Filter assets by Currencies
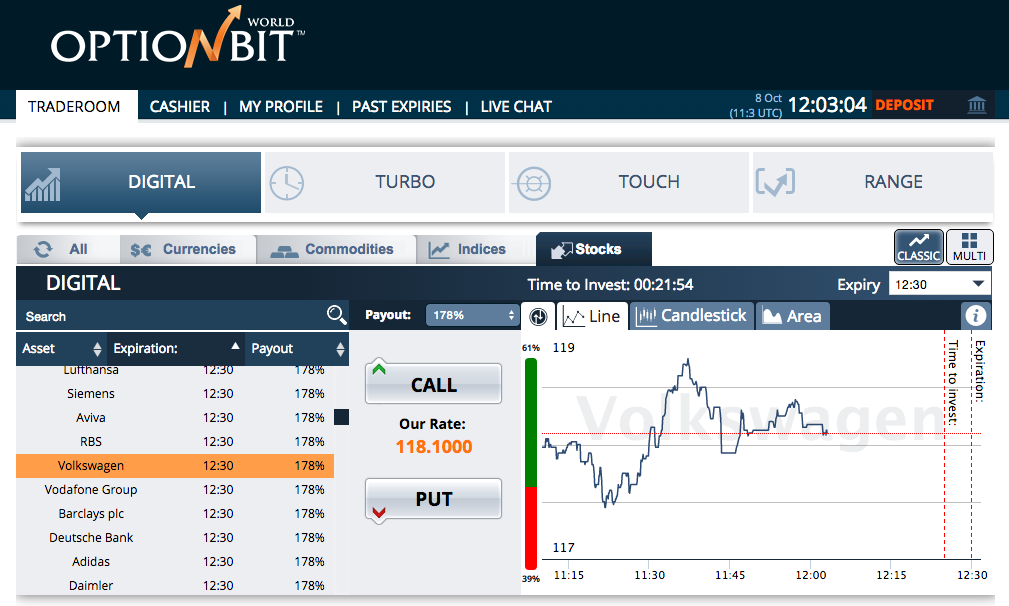Image resolution: width=1009 pixels, height=606 pixels. [187, 249]
